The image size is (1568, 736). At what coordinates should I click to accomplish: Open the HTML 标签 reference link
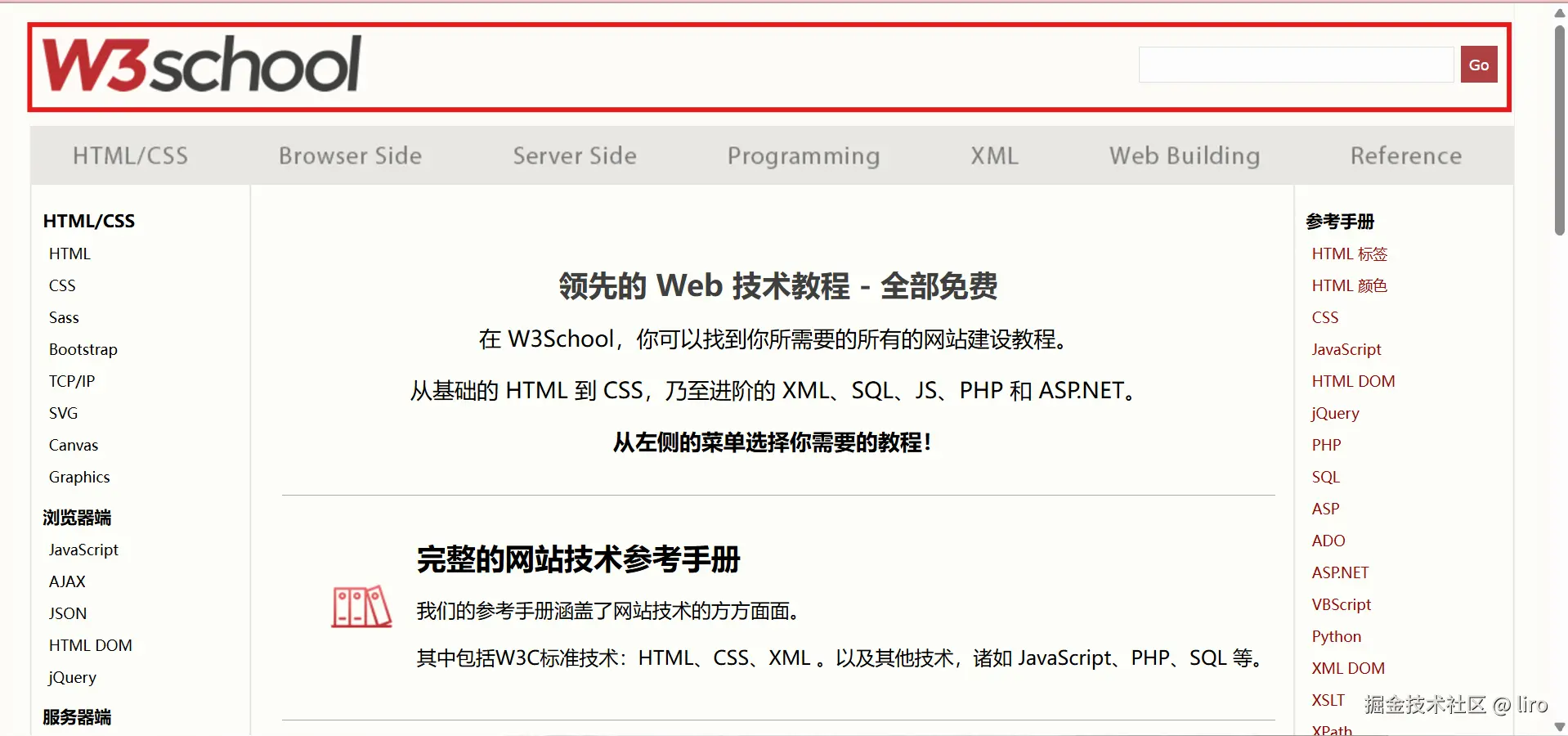tap(1350, 254)
